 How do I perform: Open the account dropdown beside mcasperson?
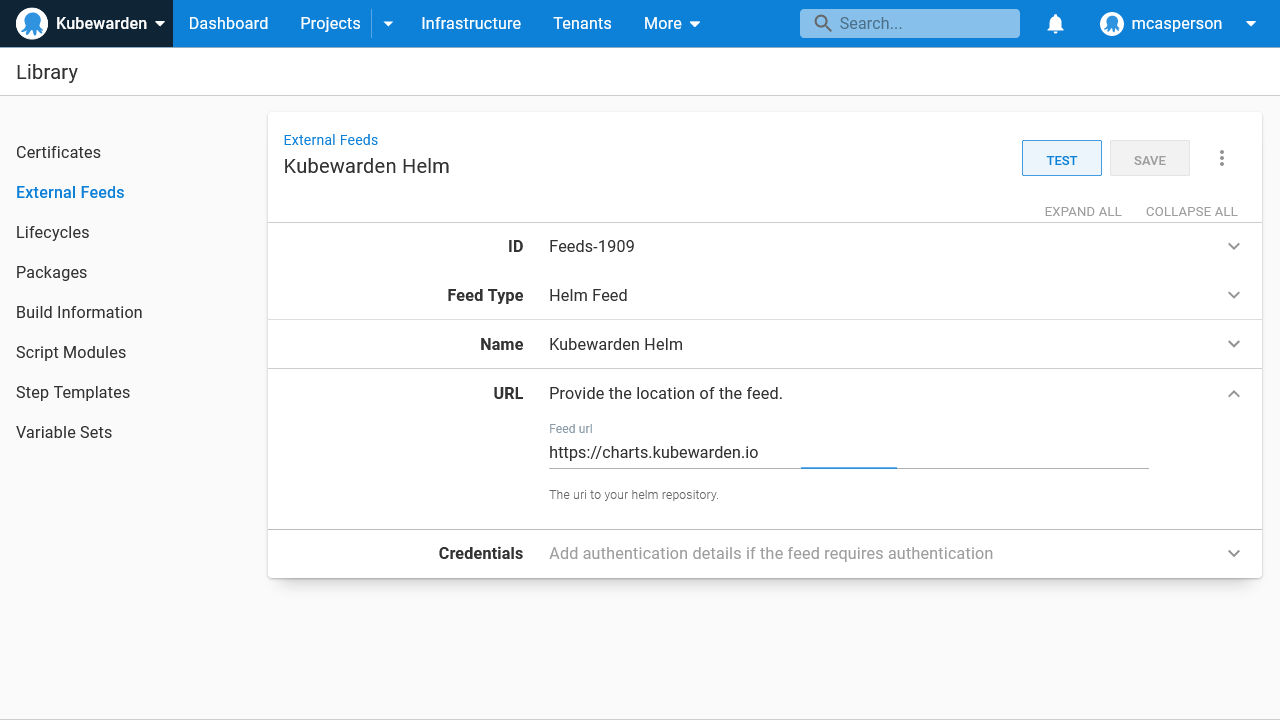pyautogui.click(x=1250, y=23)
